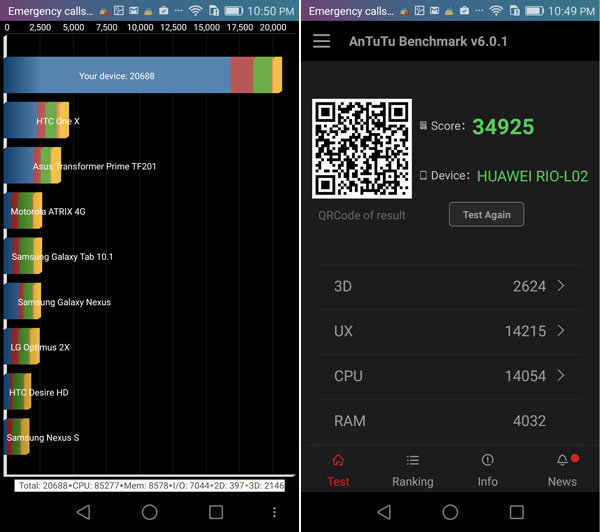The width and height of the screenshot is (600, 532).
Task: Tap the score value 34925
Action: point(503,126)
